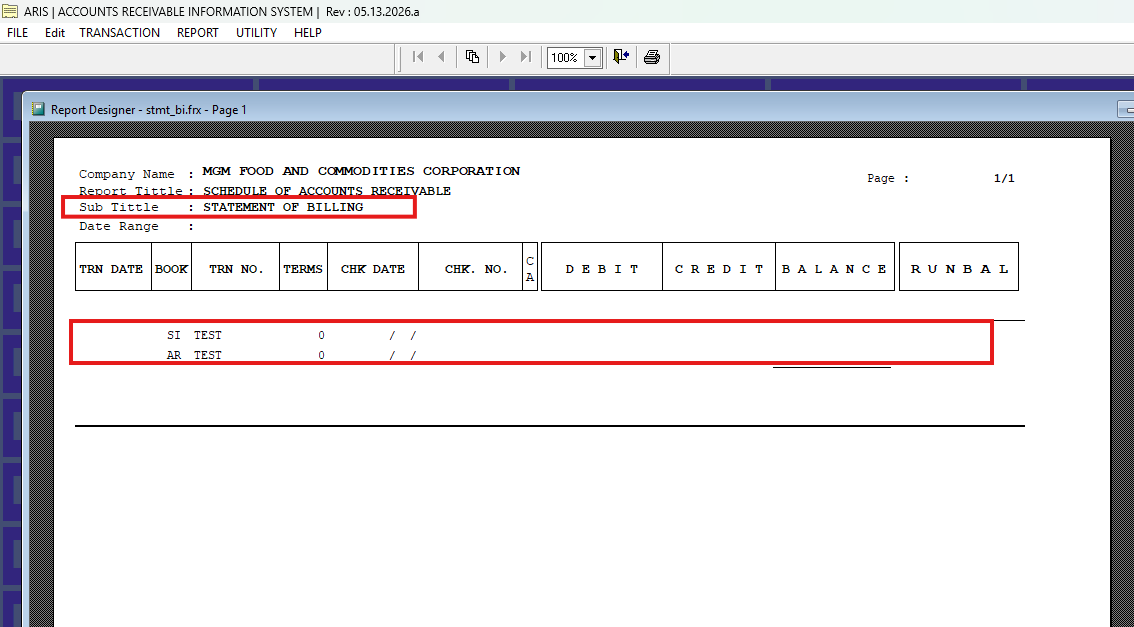The height and width of the screenshot is (627, 1134).
Task: Click the Company Name label
Action: (x=127, y=174)
